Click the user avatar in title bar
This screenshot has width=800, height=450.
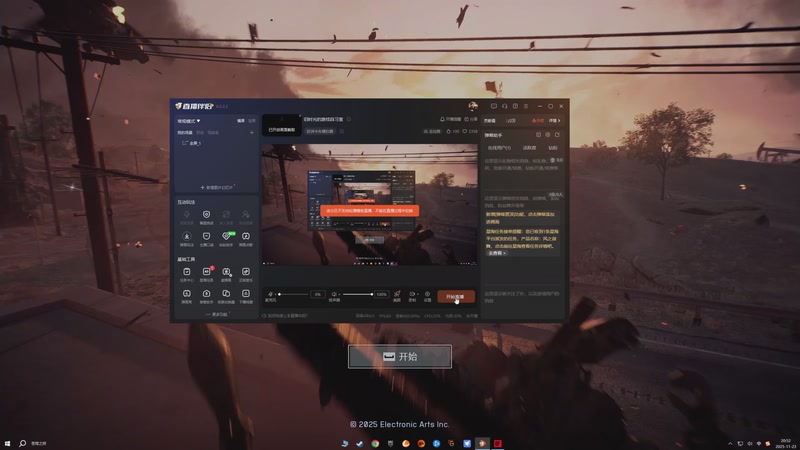[x=473, y=106]
